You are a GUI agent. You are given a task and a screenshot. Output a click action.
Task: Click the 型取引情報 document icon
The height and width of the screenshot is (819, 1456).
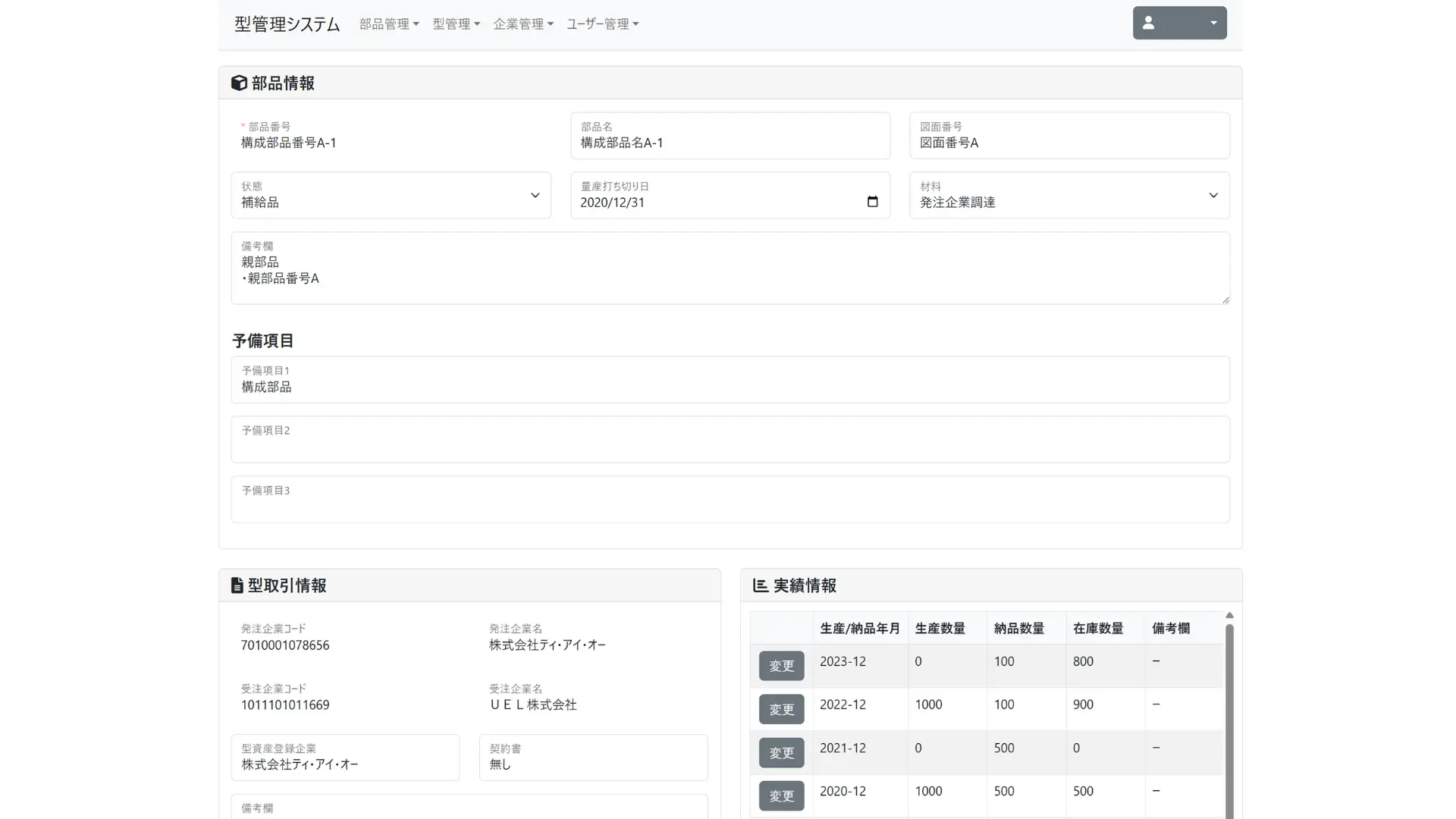pos(237,585)
